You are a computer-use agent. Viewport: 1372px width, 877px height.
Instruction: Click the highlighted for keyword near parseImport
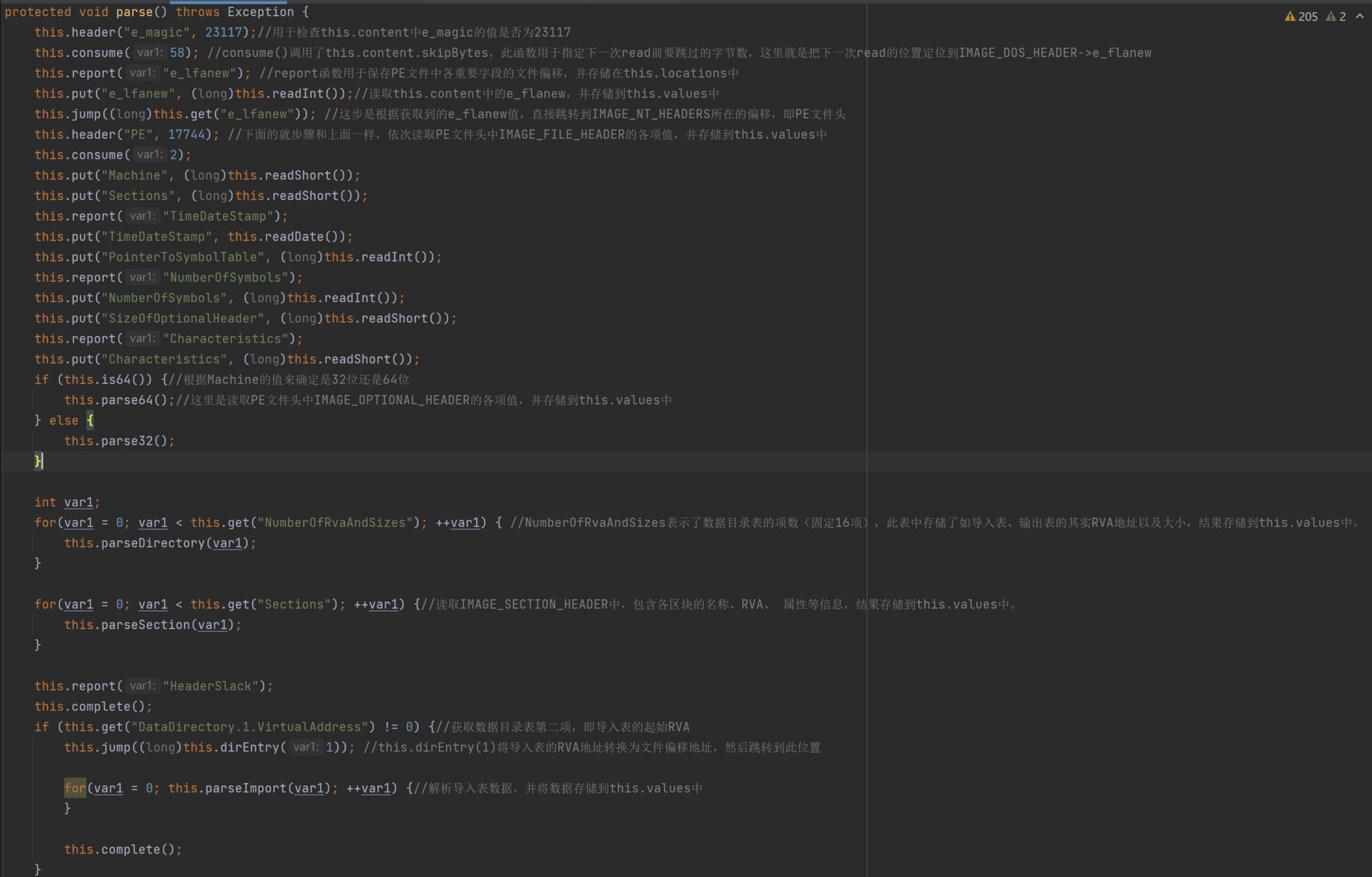(x=75, y=788)
